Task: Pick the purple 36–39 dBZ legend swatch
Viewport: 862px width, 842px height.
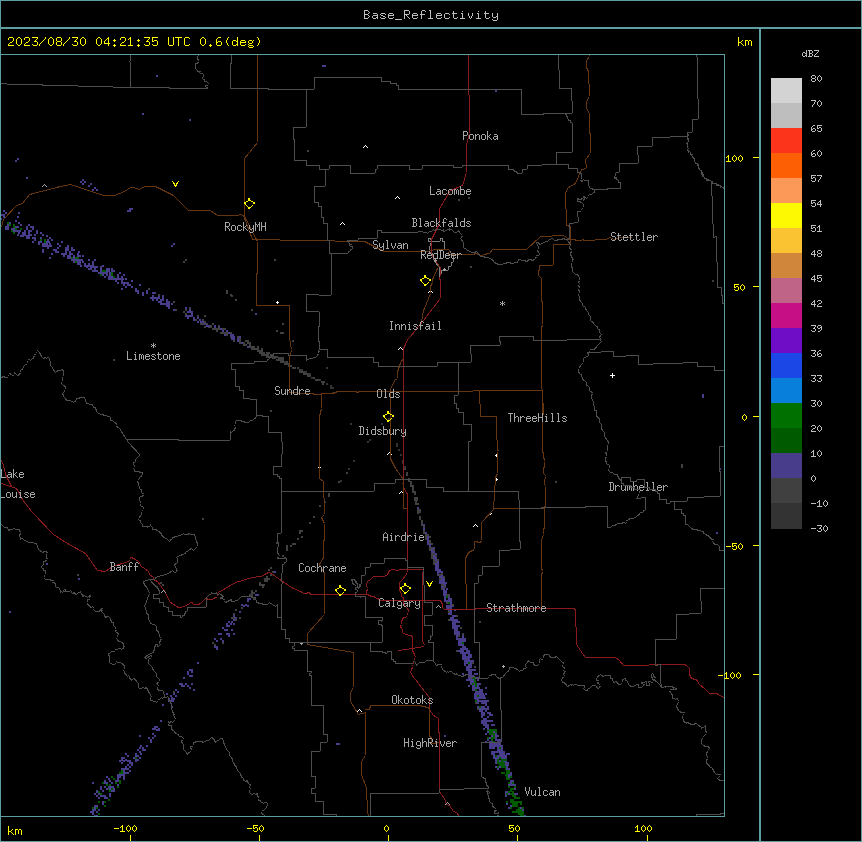Action: tap(786, 341)
